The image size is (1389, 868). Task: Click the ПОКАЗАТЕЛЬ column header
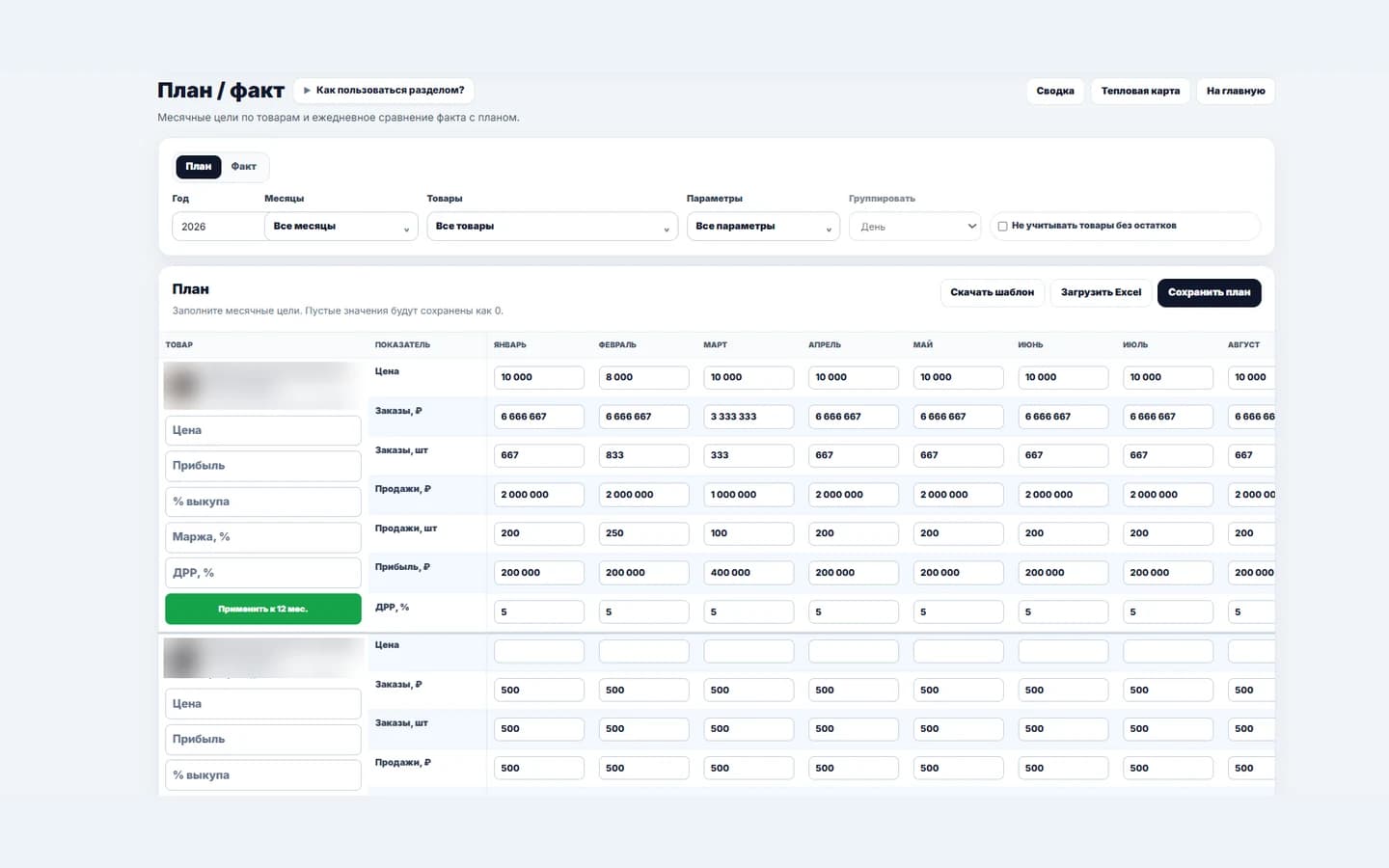click(402, 345)
